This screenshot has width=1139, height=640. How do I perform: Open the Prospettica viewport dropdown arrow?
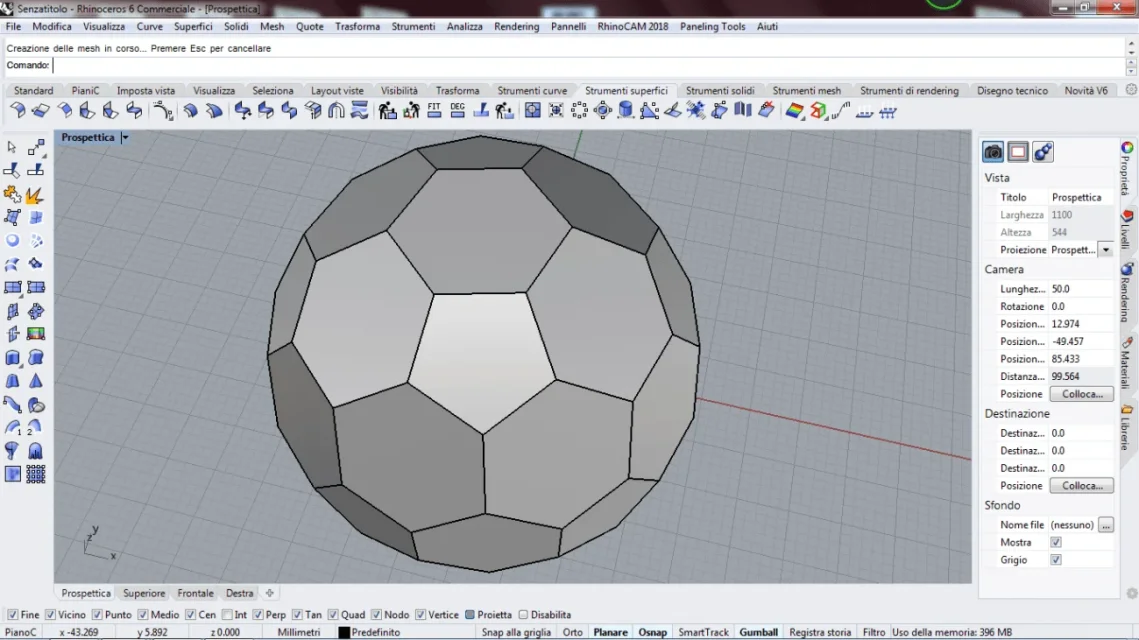tap(125, 137)
